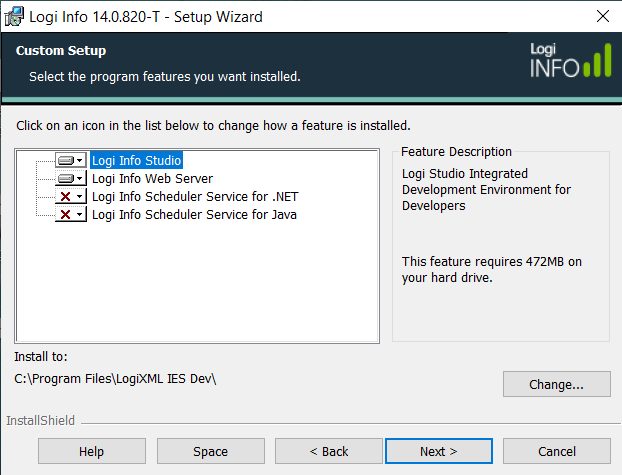Click the Logi INFO logo

coord(570,60)
